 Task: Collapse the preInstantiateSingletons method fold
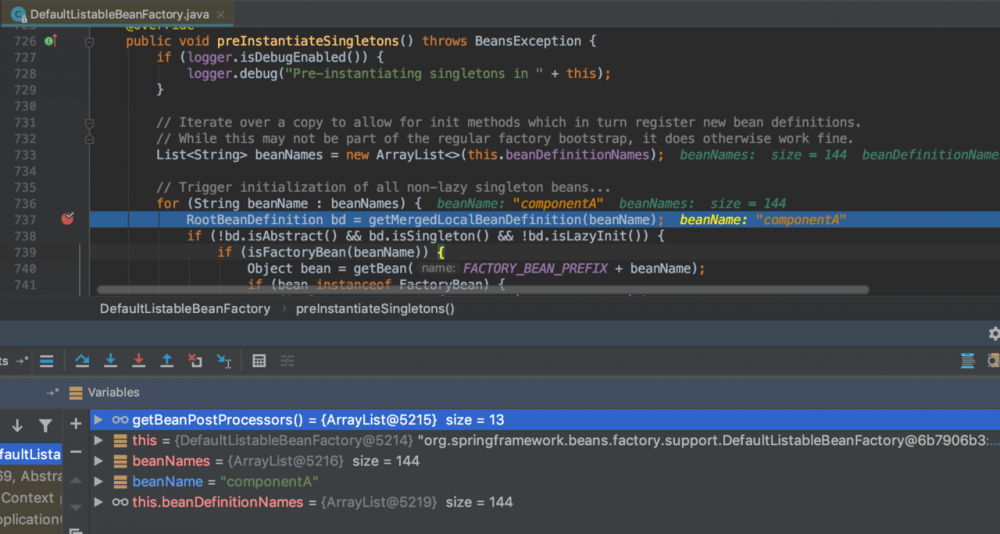pos(89,42)
